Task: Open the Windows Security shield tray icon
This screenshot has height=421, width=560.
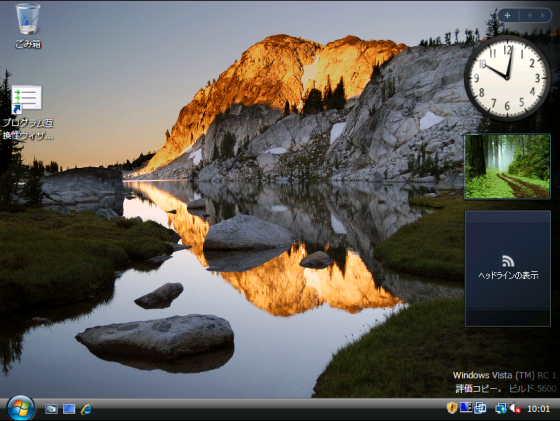Action: click(452, 408)
